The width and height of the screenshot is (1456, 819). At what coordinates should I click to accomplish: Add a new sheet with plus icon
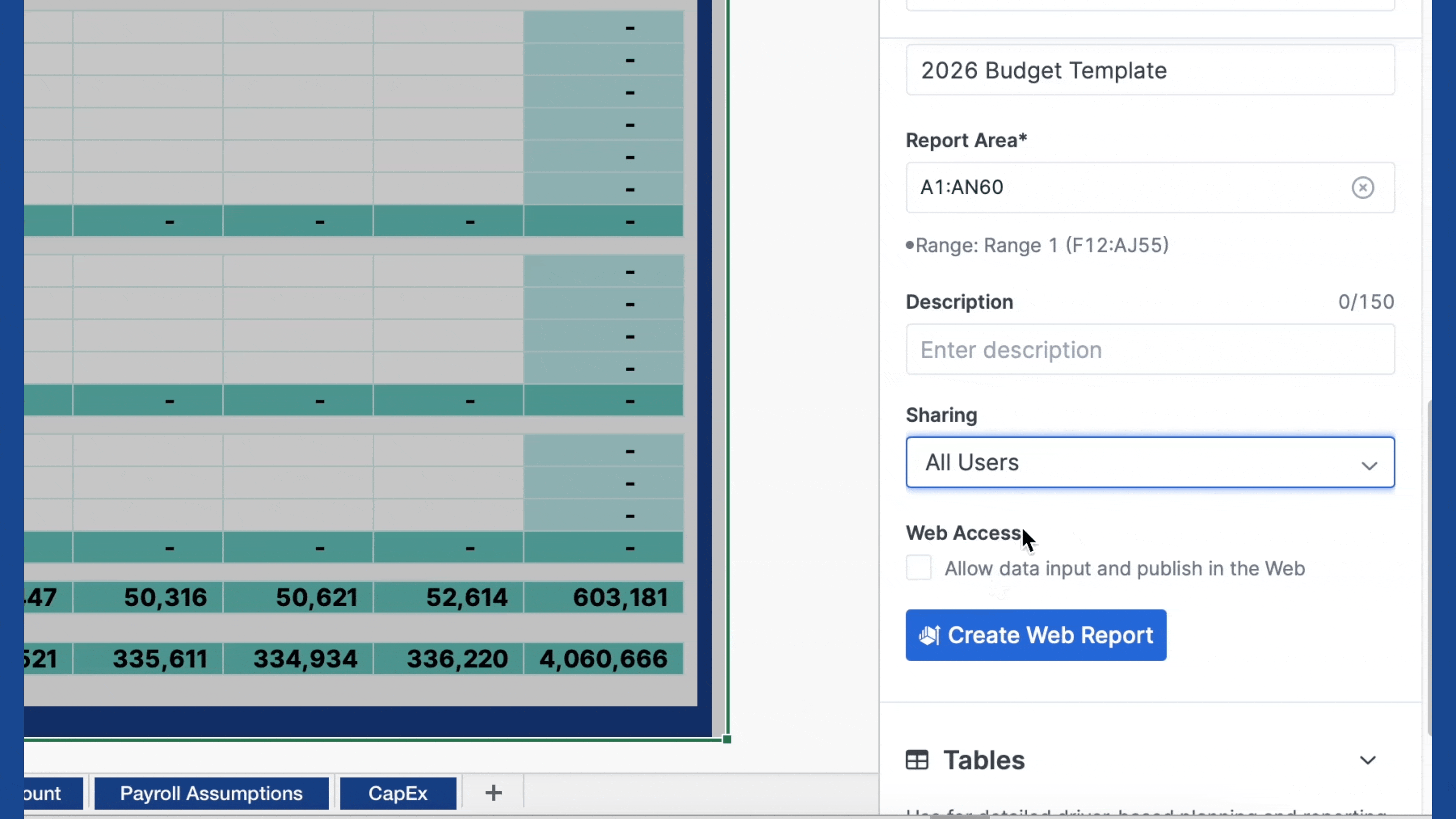click(x=493, y=792)
